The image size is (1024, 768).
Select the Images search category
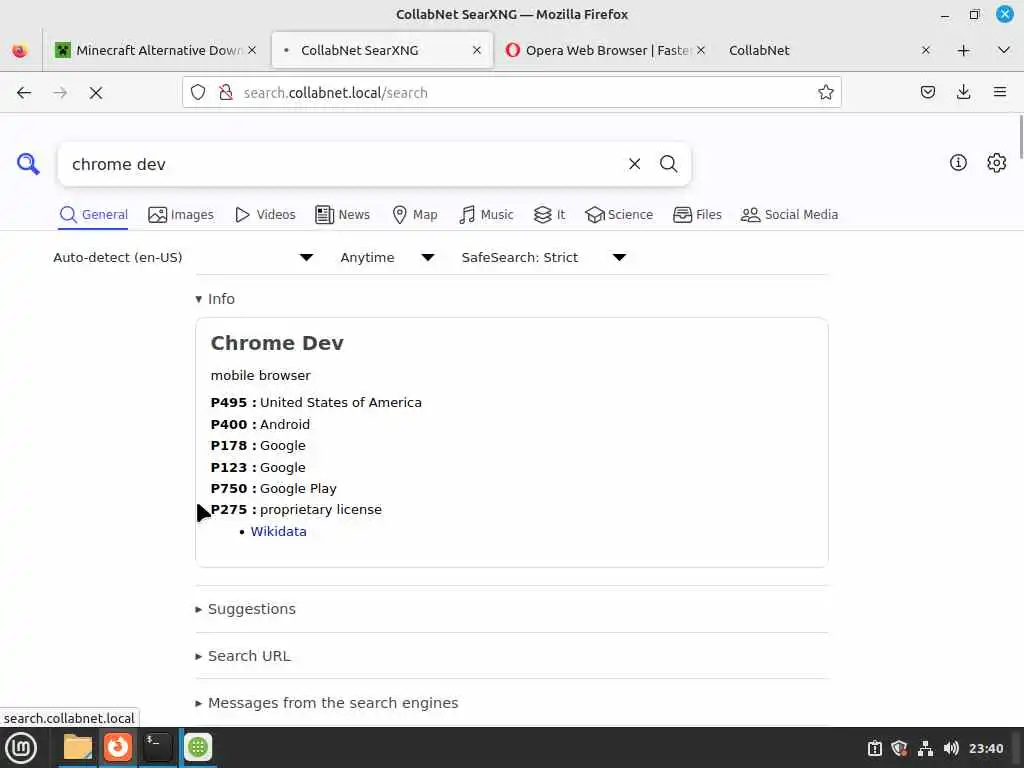tap(181, 215)
